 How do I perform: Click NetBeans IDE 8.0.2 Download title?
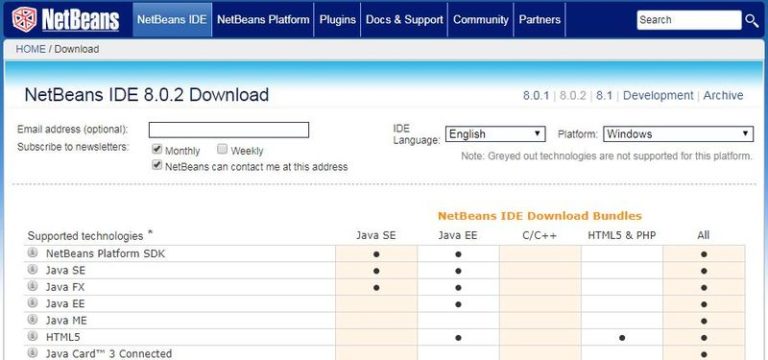click(x=146, y=95)
